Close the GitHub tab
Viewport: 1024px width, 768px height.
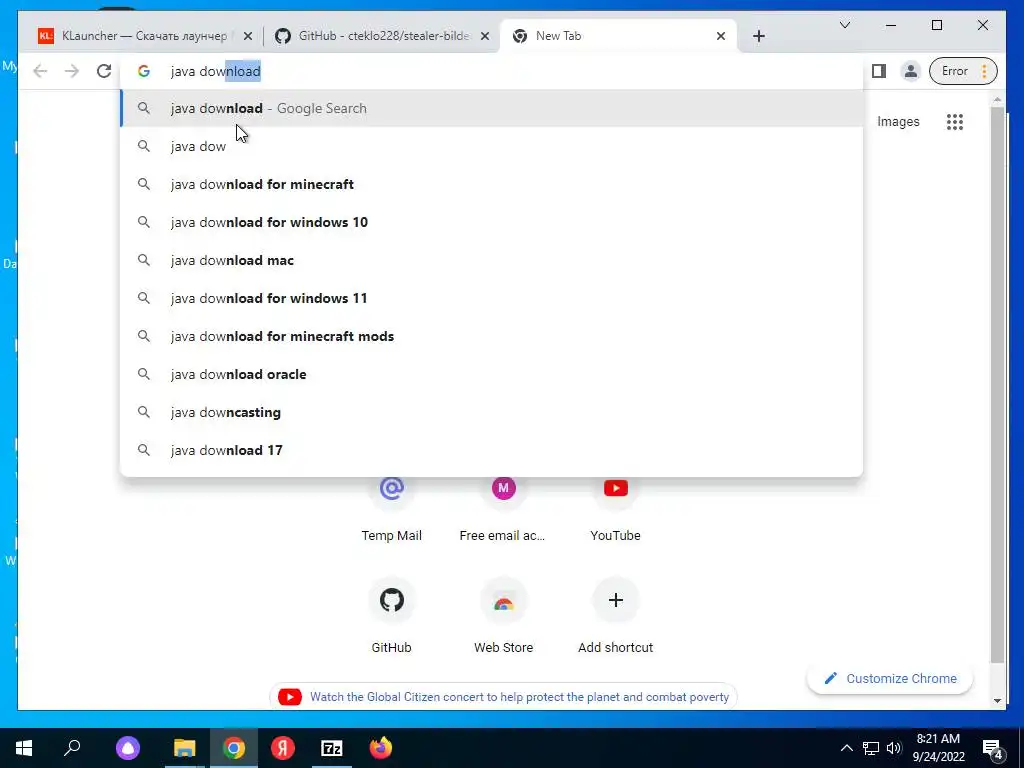[x=485, y=36]
